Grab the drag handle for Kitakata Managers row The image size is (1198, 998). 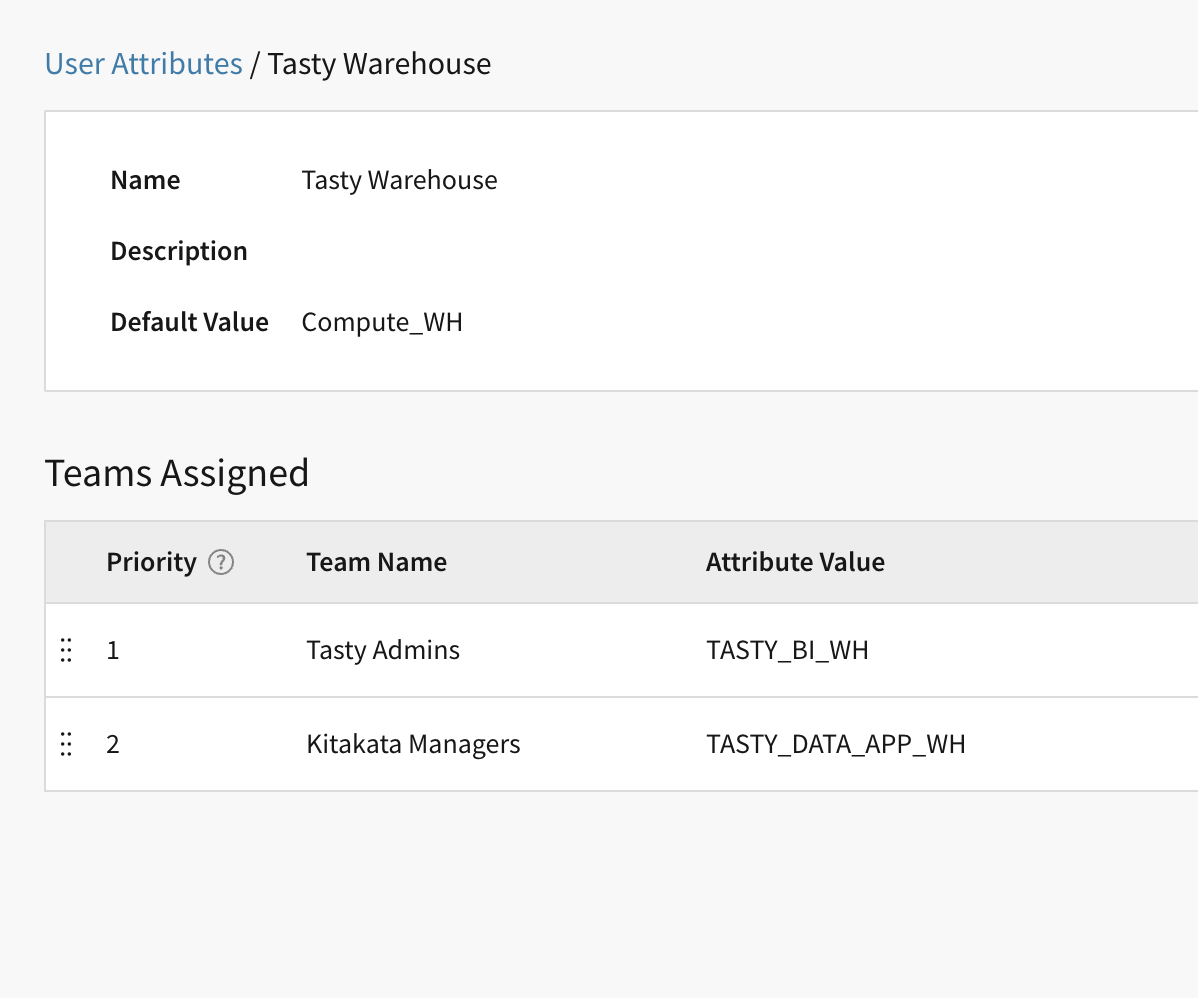pos(66,745)
